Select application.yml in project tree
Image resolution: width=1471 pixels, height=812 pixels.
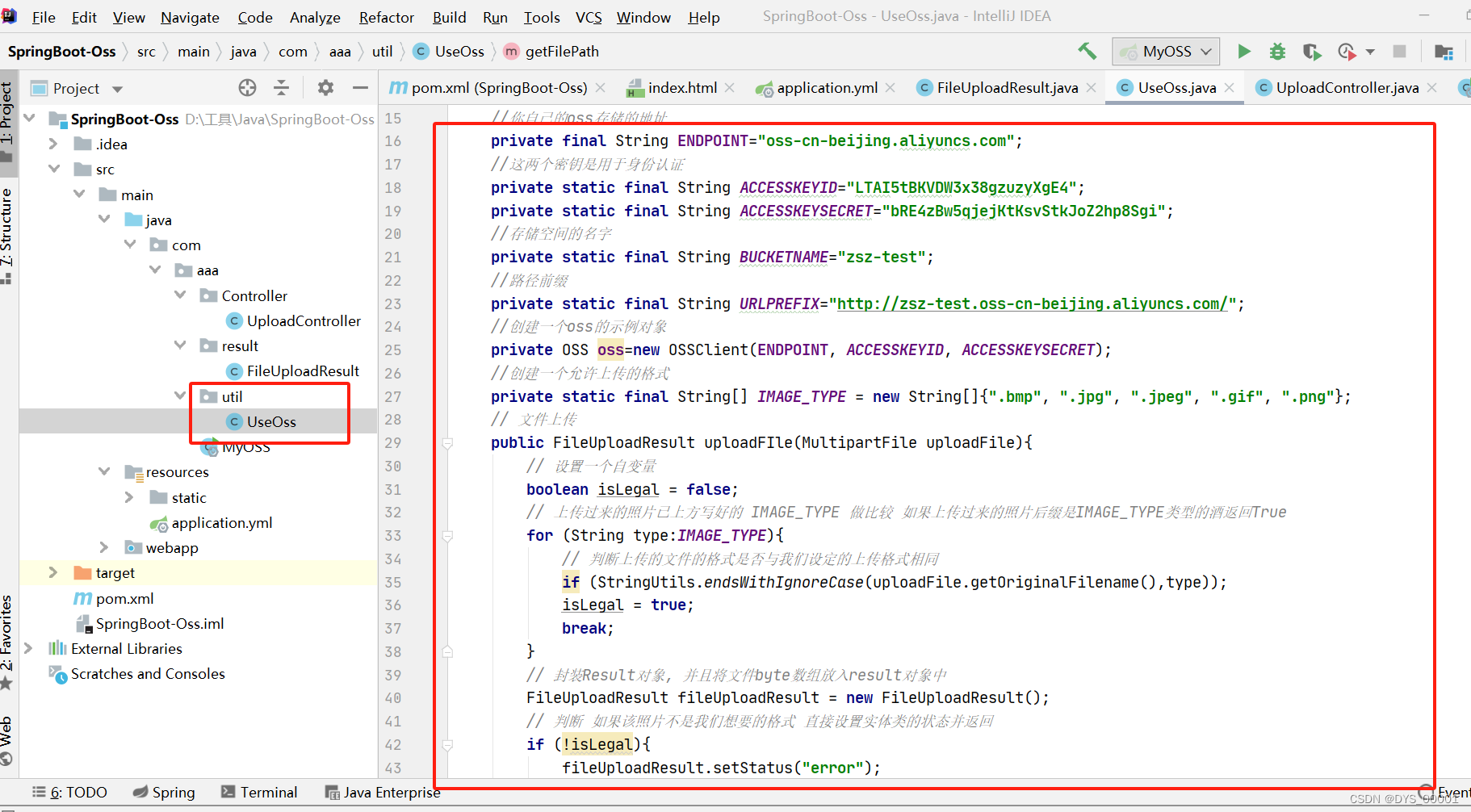221,522
